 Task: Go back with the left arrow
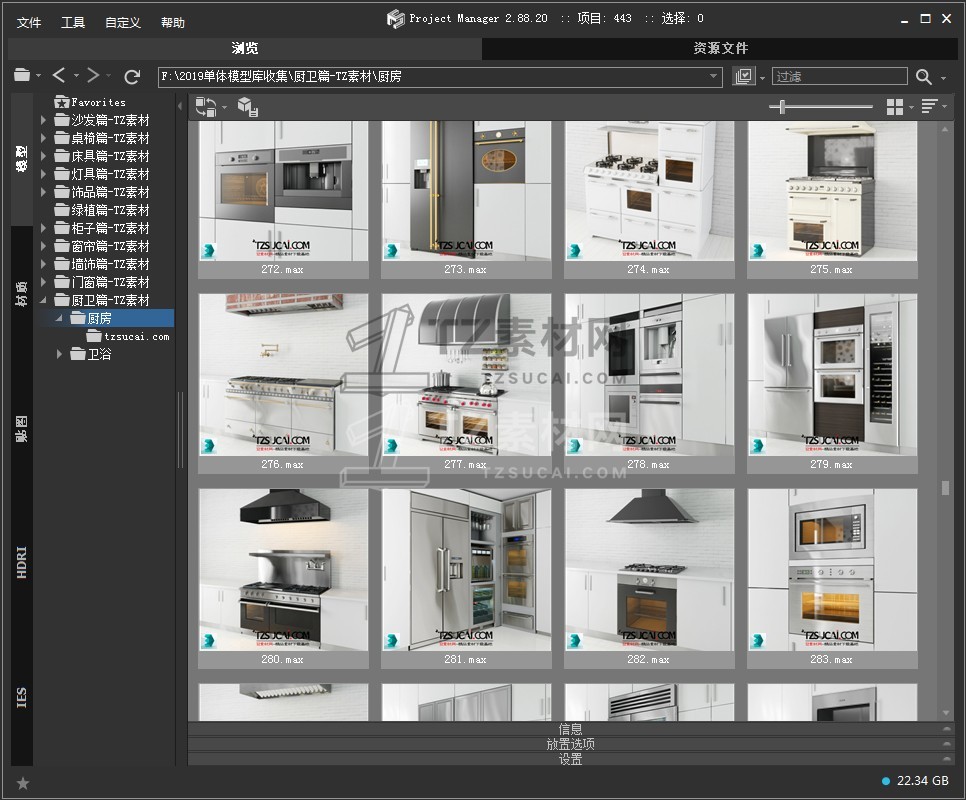point(59,76)
